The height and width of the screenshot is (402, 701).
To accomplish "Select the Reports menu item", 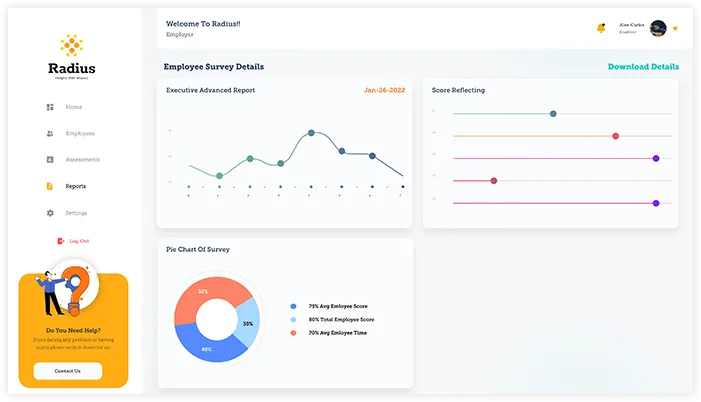I will pos(76,186).
